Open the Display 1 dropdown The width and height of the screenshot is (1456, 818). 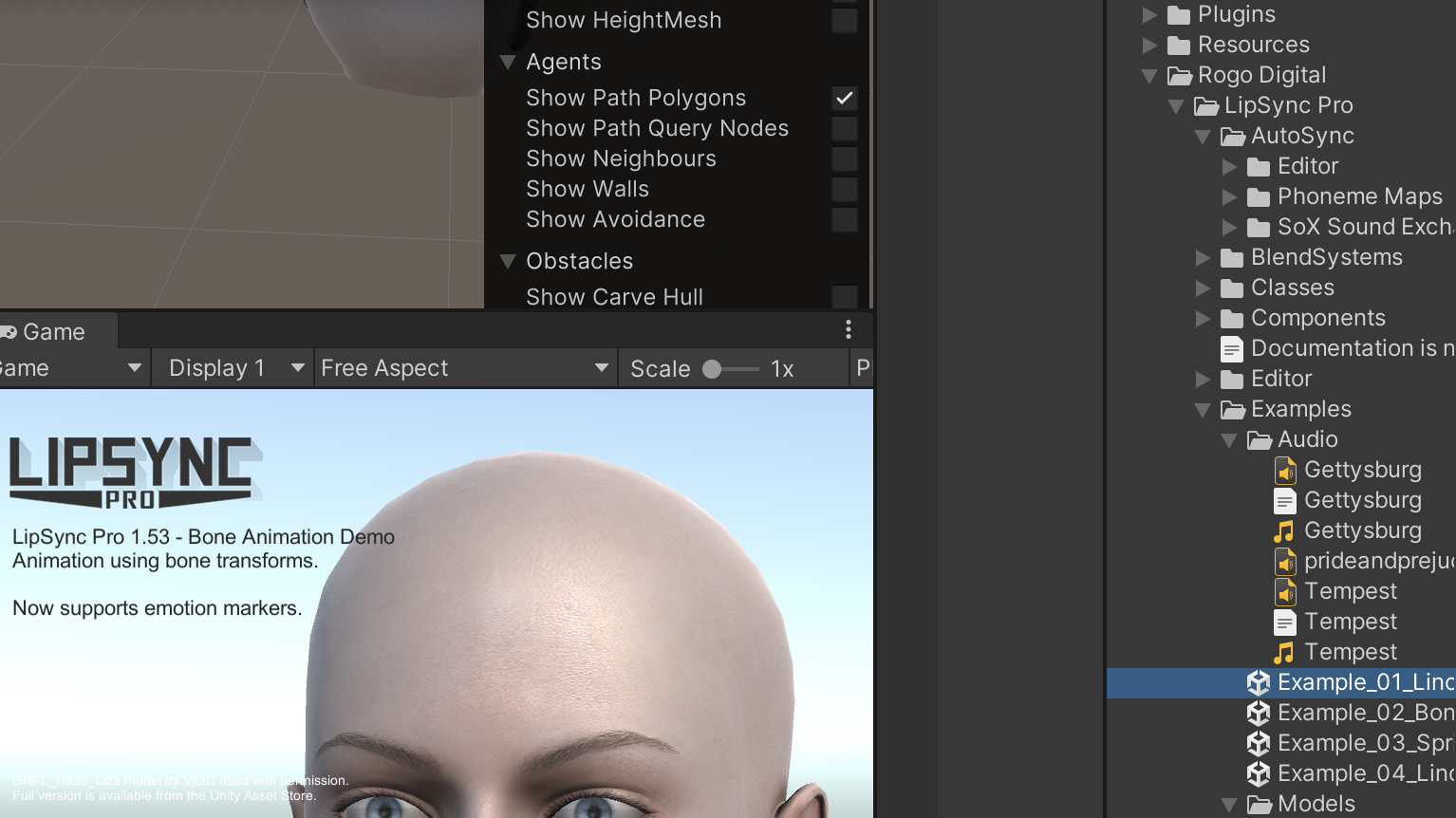coord(233,368)
